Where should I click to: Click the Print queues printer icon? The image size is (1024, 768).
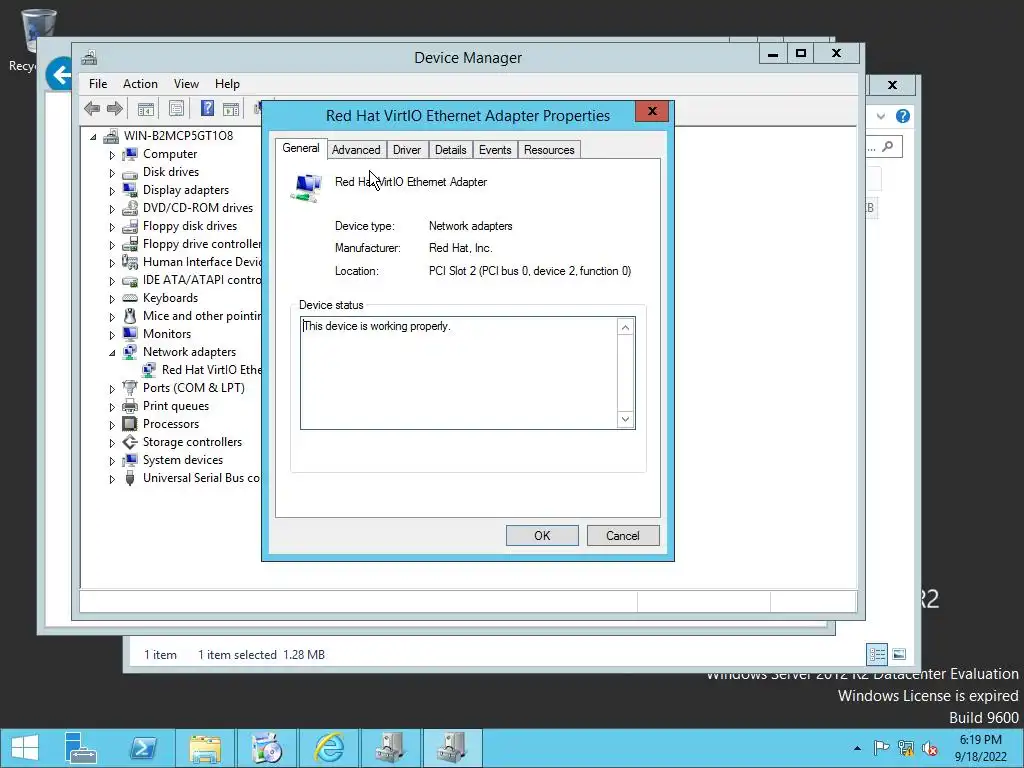pyautogui.click(x=130, y=406)
